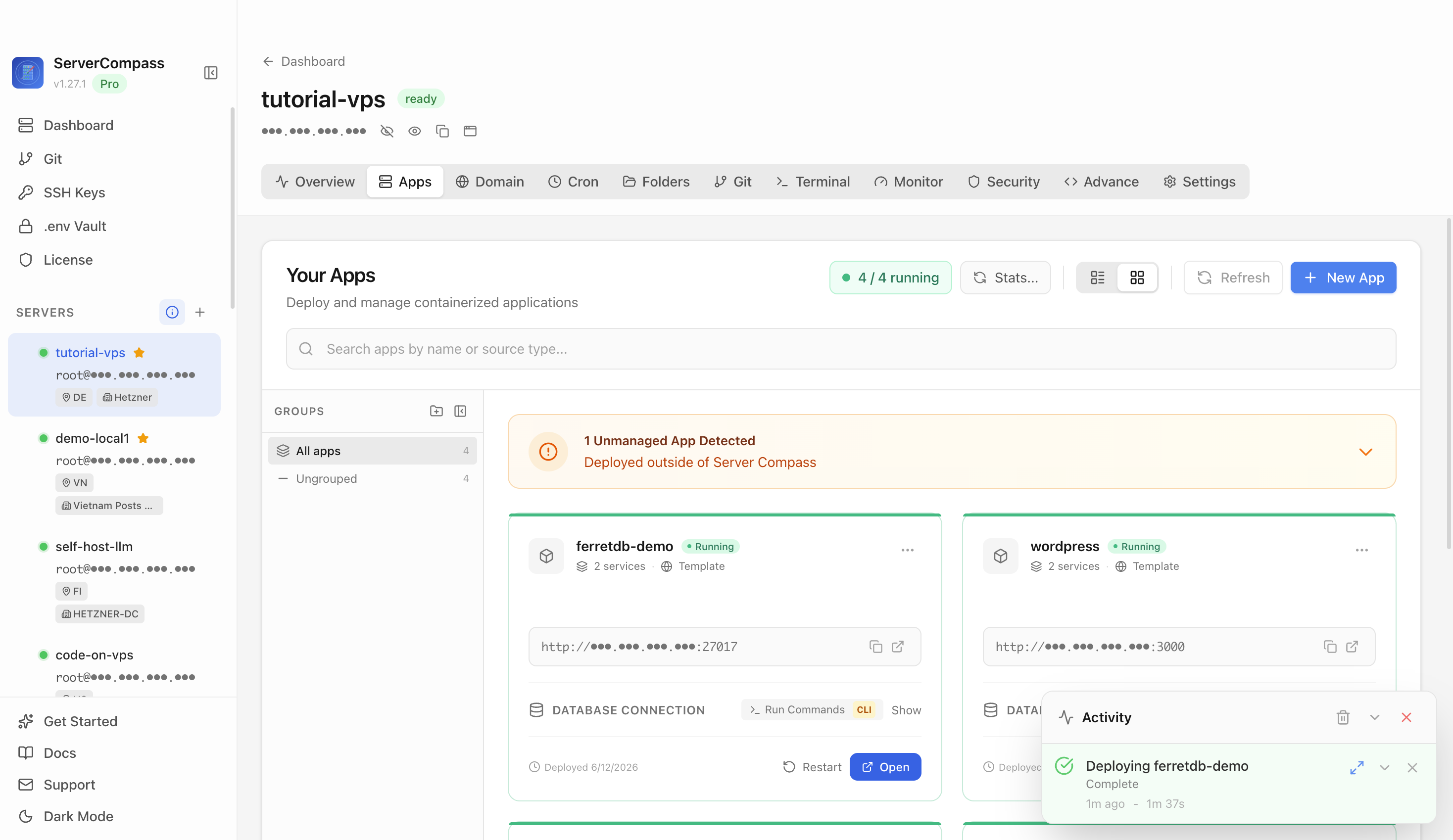1453x840 pixels.
Task: Click the ServerCompass logo icon
Action: [28, 73]
